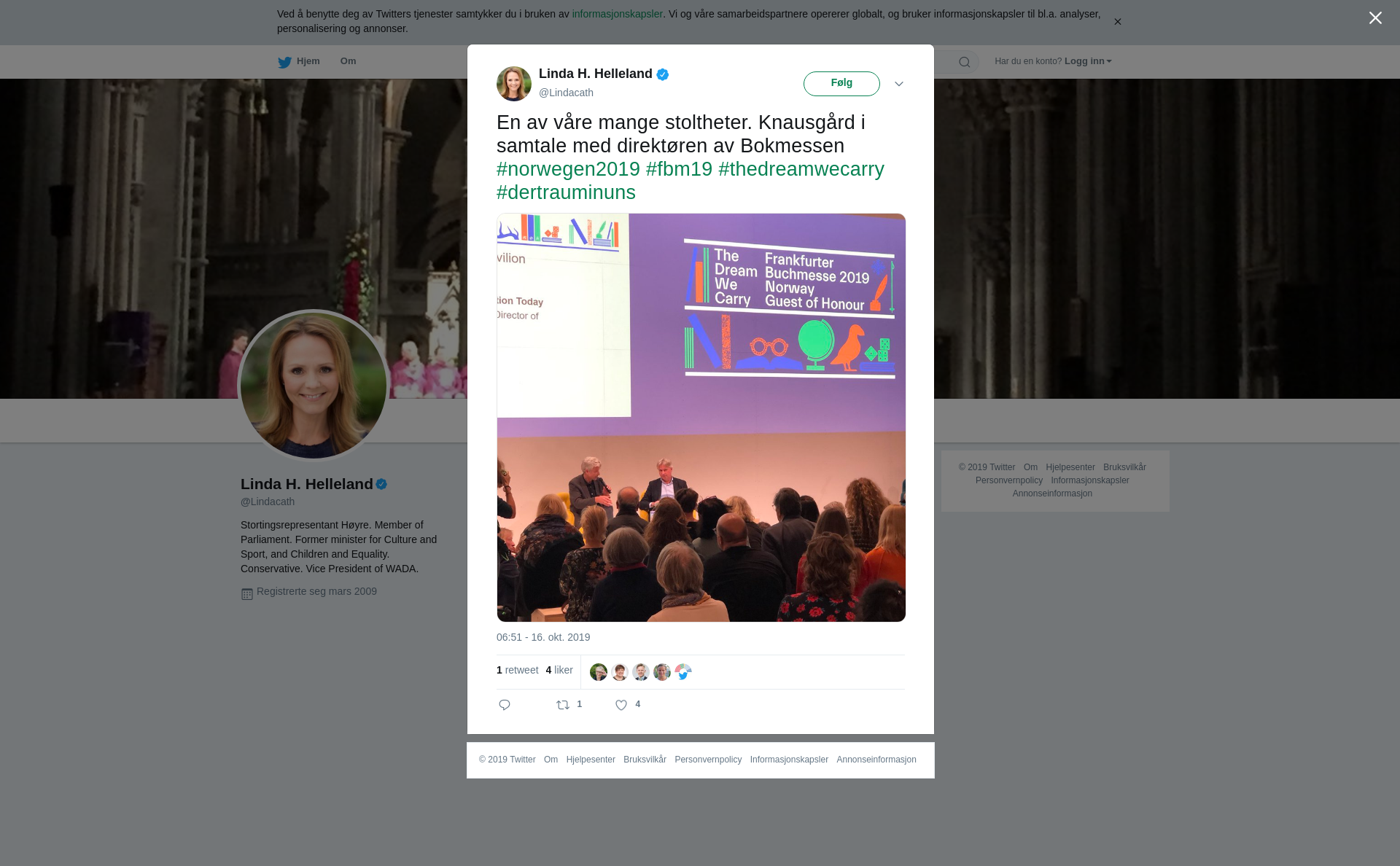Open the #thedreamwecarry hashtag link
This screenshot has height=866, width=1400.
tap(801, 169)
